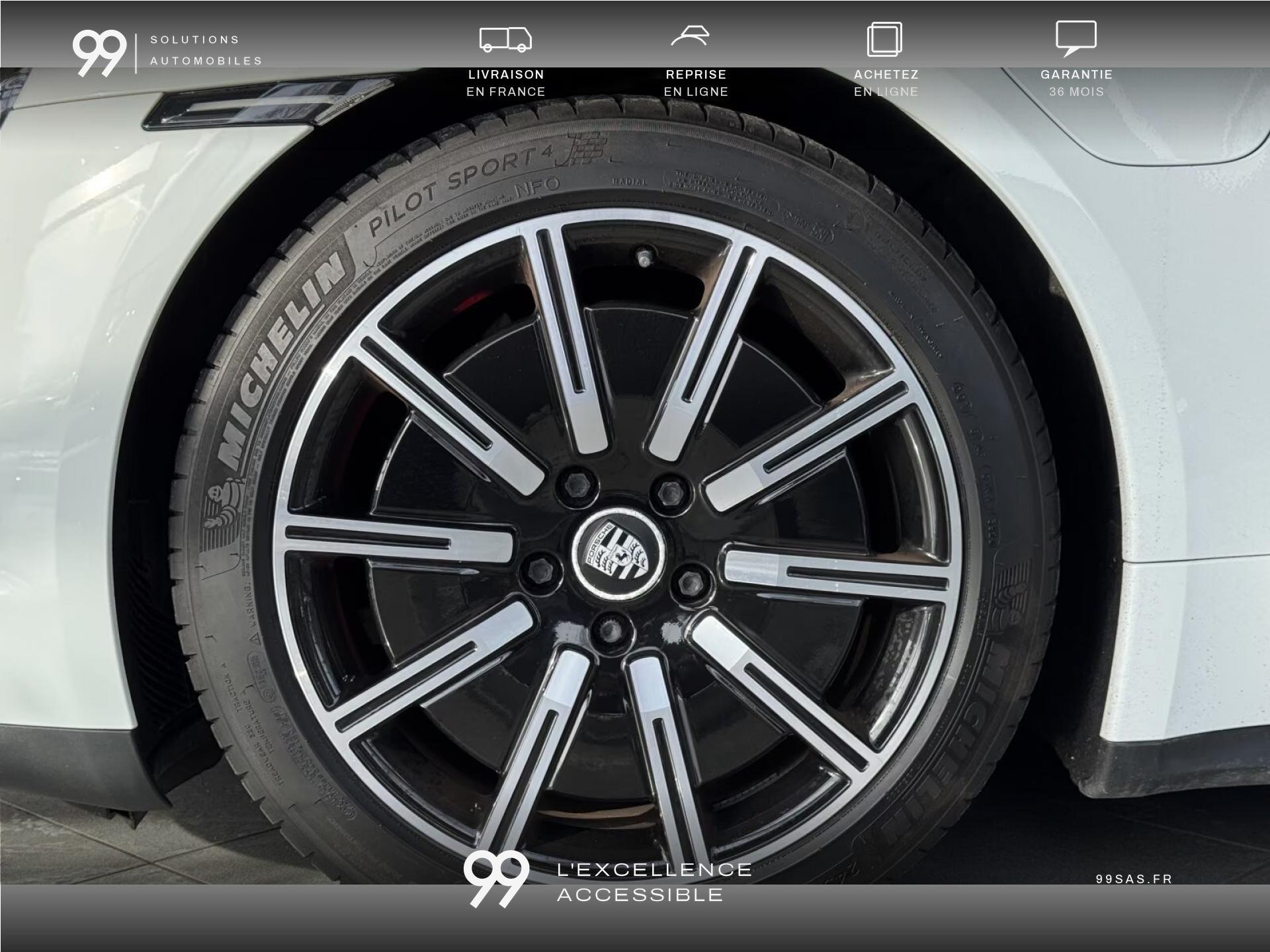
Task: Click the REPRISE EN LIGNE label
Action: 696,83
